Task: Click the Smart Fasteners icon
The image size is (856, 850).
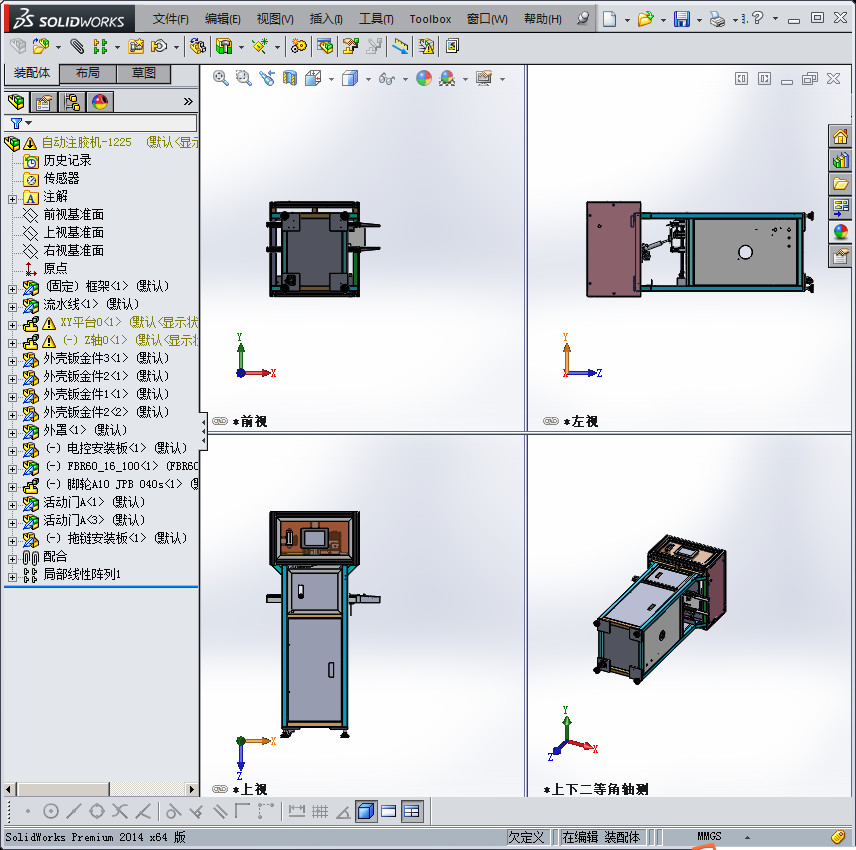Action: point(135,46)
